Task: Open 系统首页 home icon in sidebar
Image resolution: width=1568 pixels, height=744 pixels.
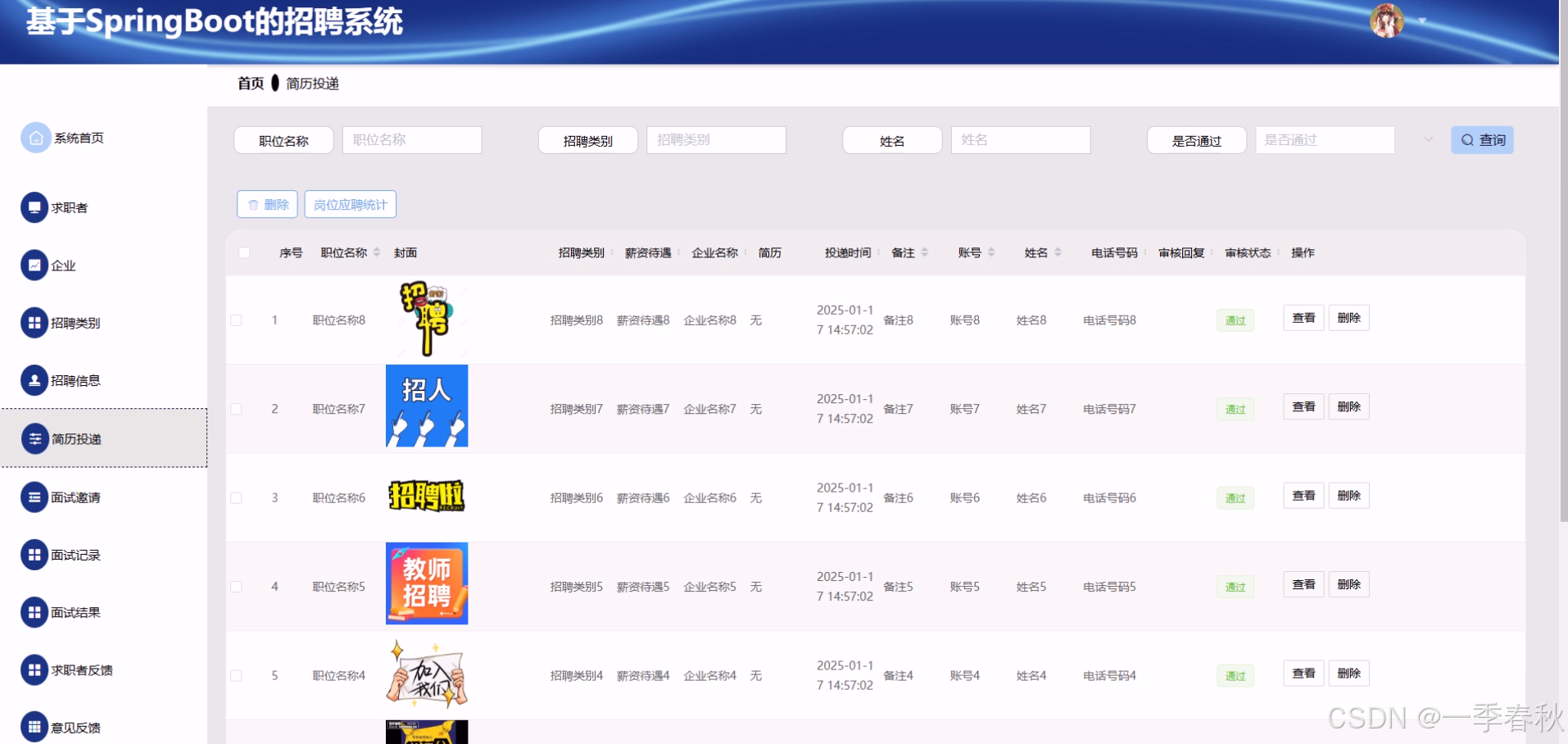Action: 35,138
